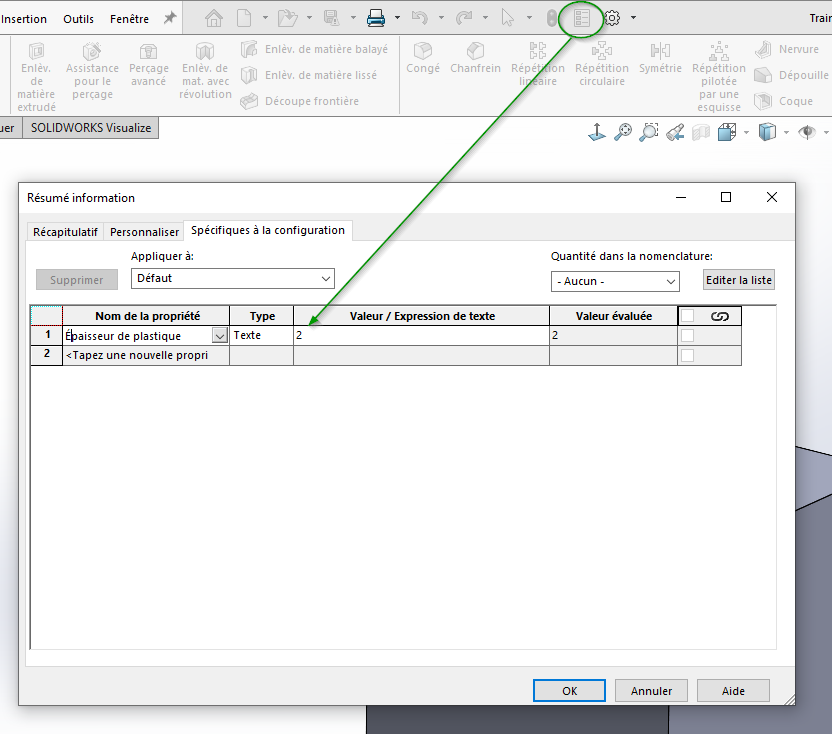This screenshot has width=832, height=734.
Task: Open the Display Style cube icon
Action: (767, 132)
